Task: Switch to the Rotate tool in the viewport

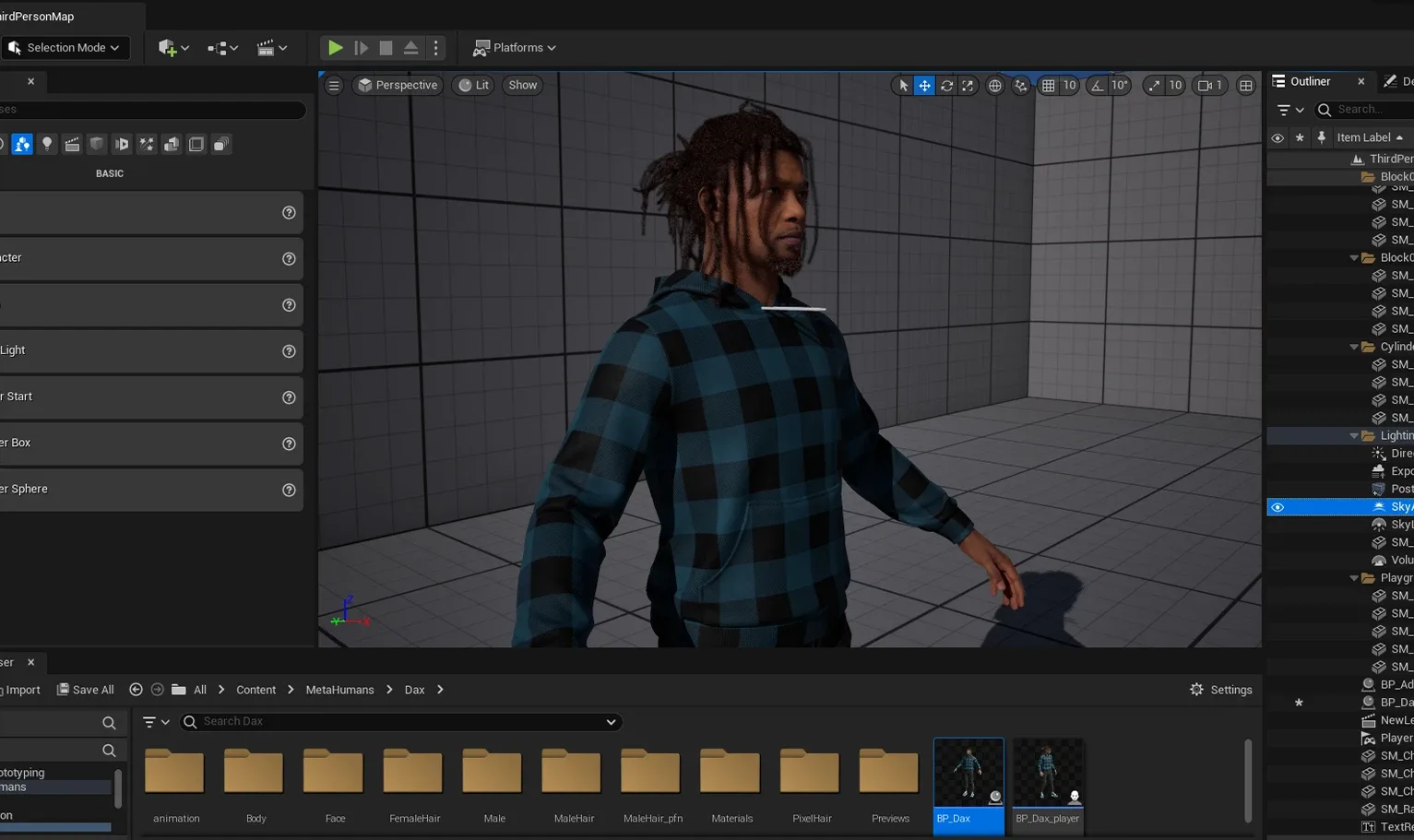Action: [946, 85]
